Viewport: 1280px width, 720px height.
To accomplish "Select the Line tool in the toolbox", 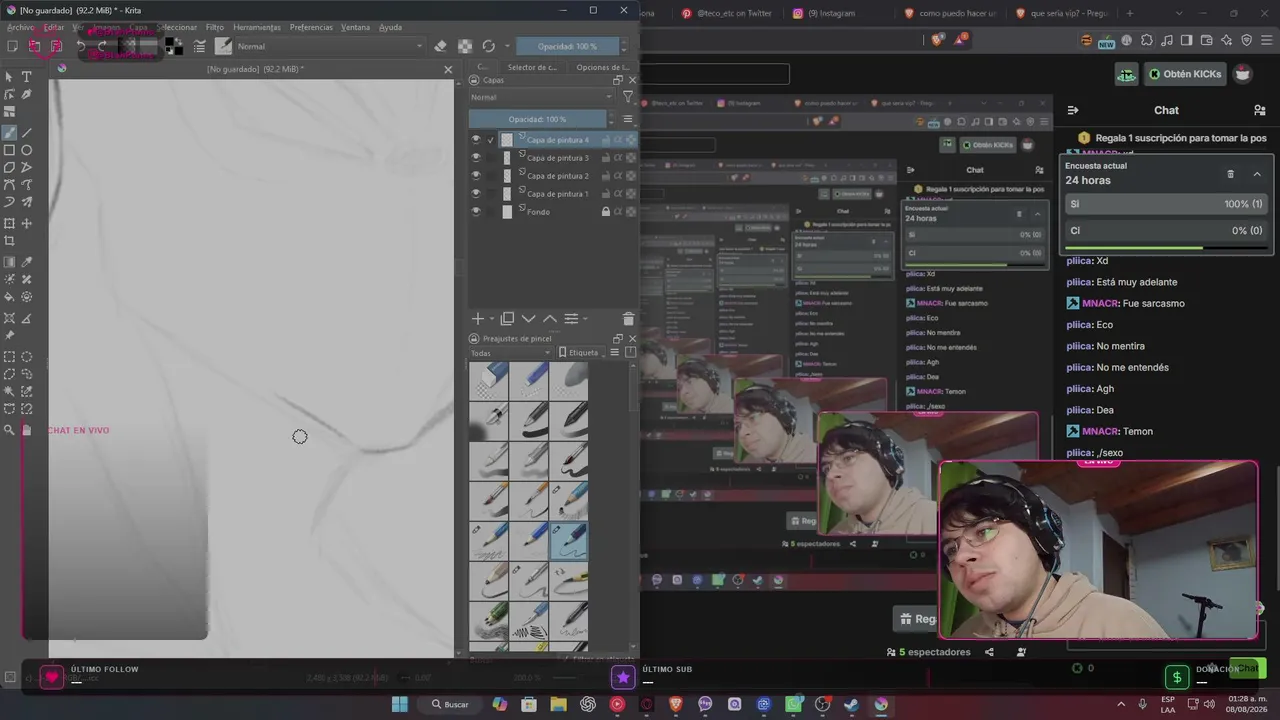I will click(27, 132).
